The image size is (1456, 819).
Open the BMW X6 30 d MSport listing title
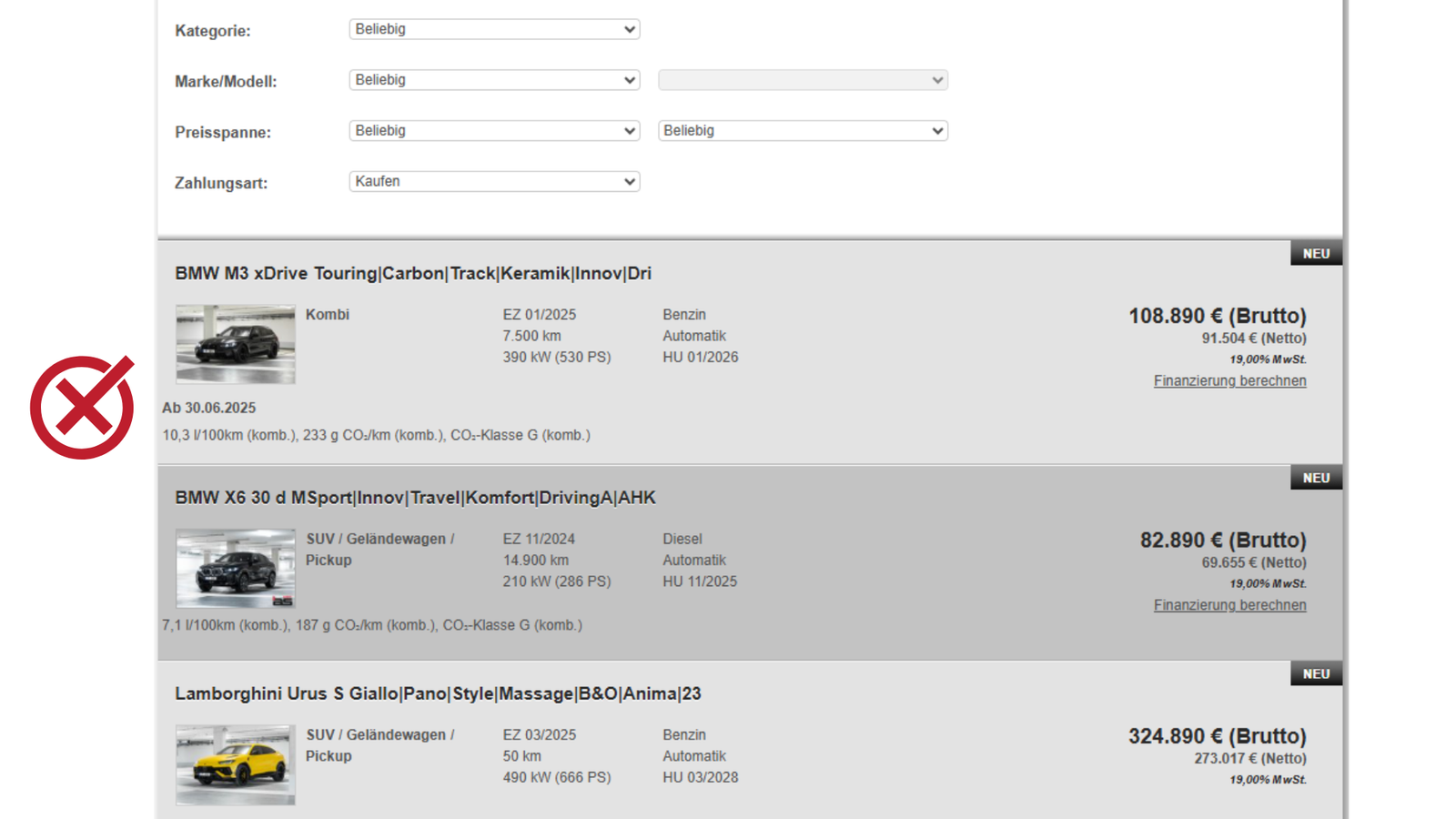point(415,498)
